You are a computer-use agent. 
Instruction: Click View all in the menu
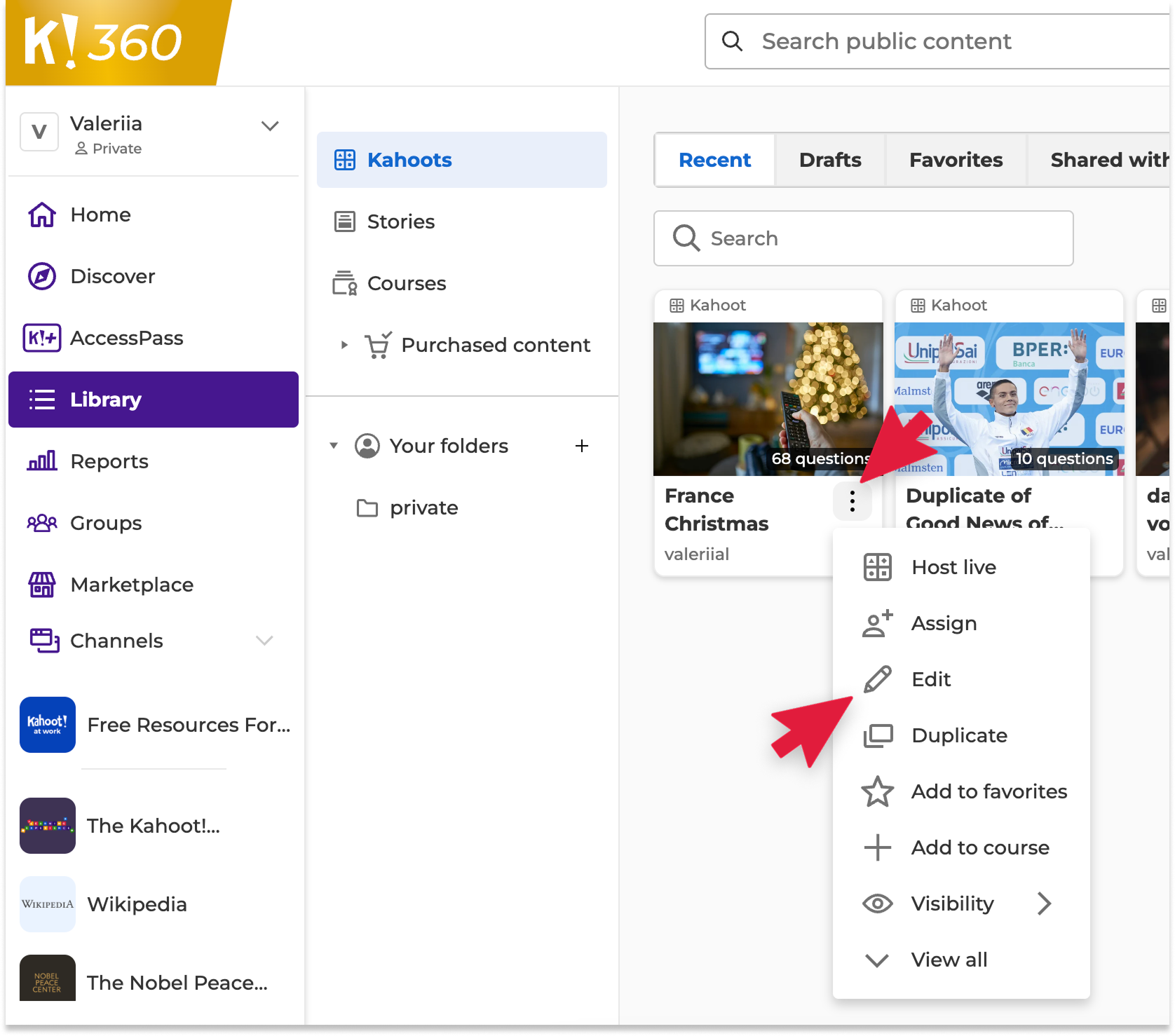click(949, 960)
